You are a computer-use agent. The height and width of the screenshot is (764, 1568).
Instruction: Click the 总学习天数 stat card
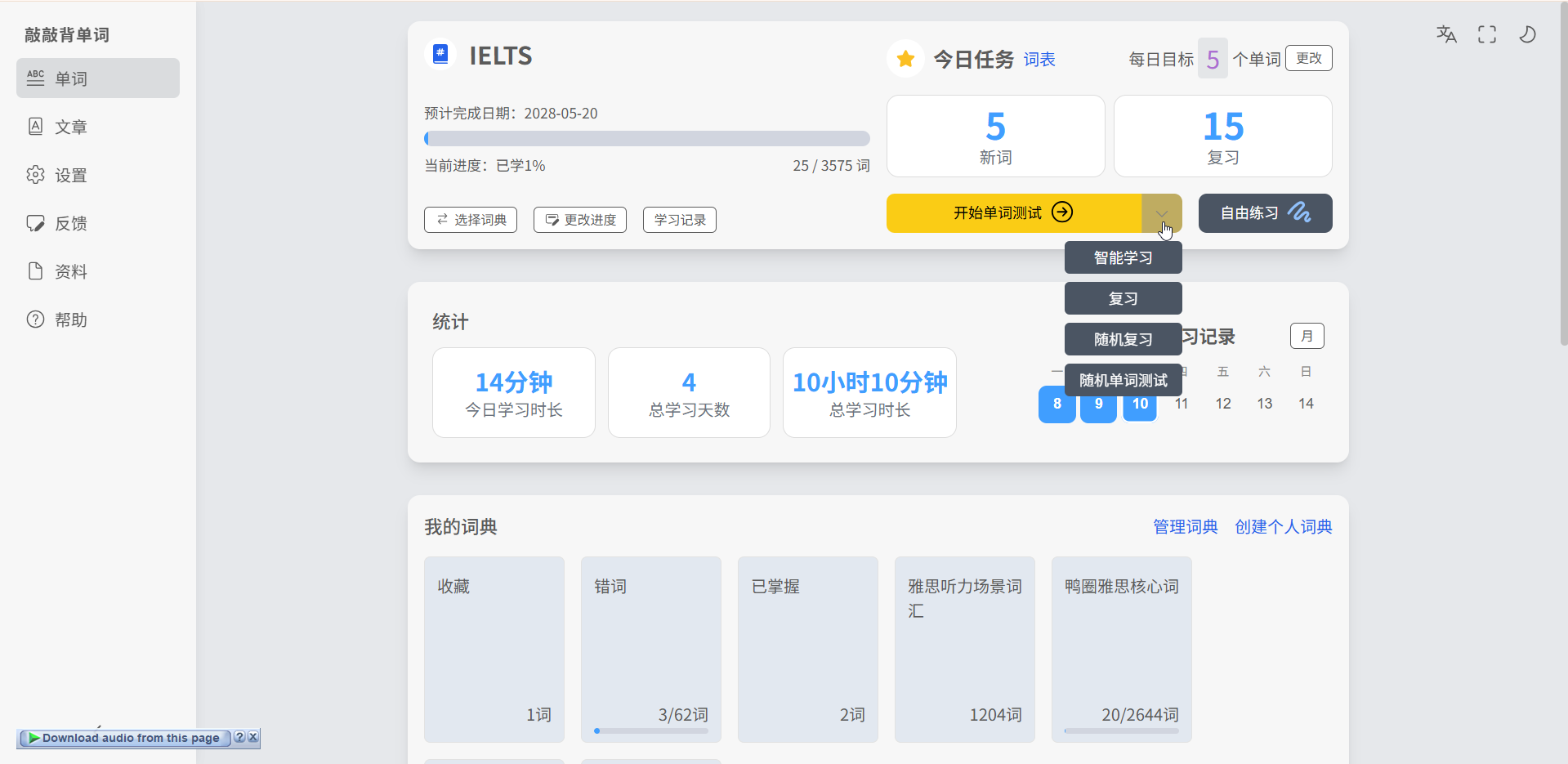(x=689, y=393)
